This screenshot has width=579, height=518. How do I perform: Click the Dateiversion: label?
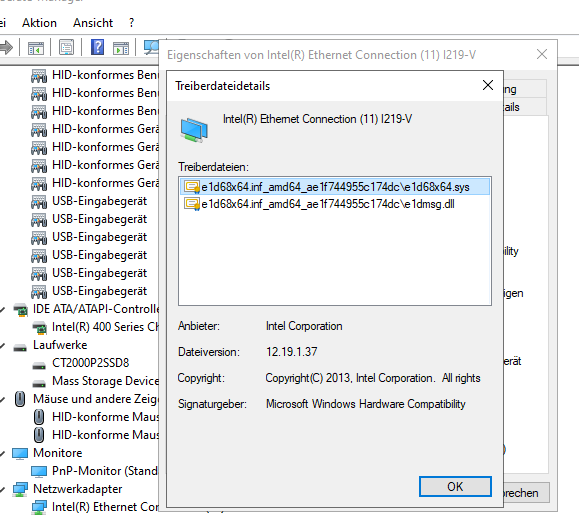point(209,352)
